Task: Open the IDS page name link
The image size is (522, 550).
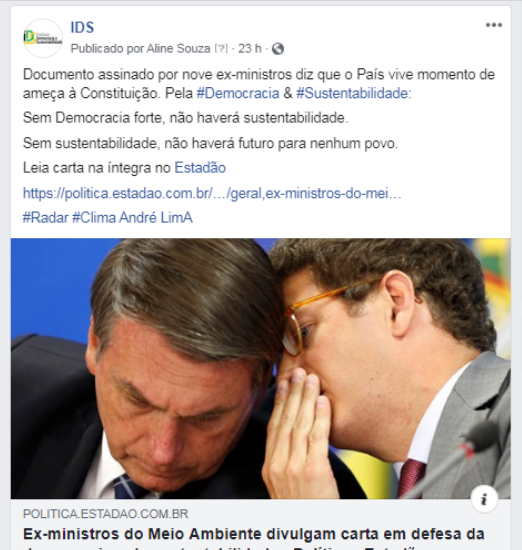Action: [x=82, y=27]
